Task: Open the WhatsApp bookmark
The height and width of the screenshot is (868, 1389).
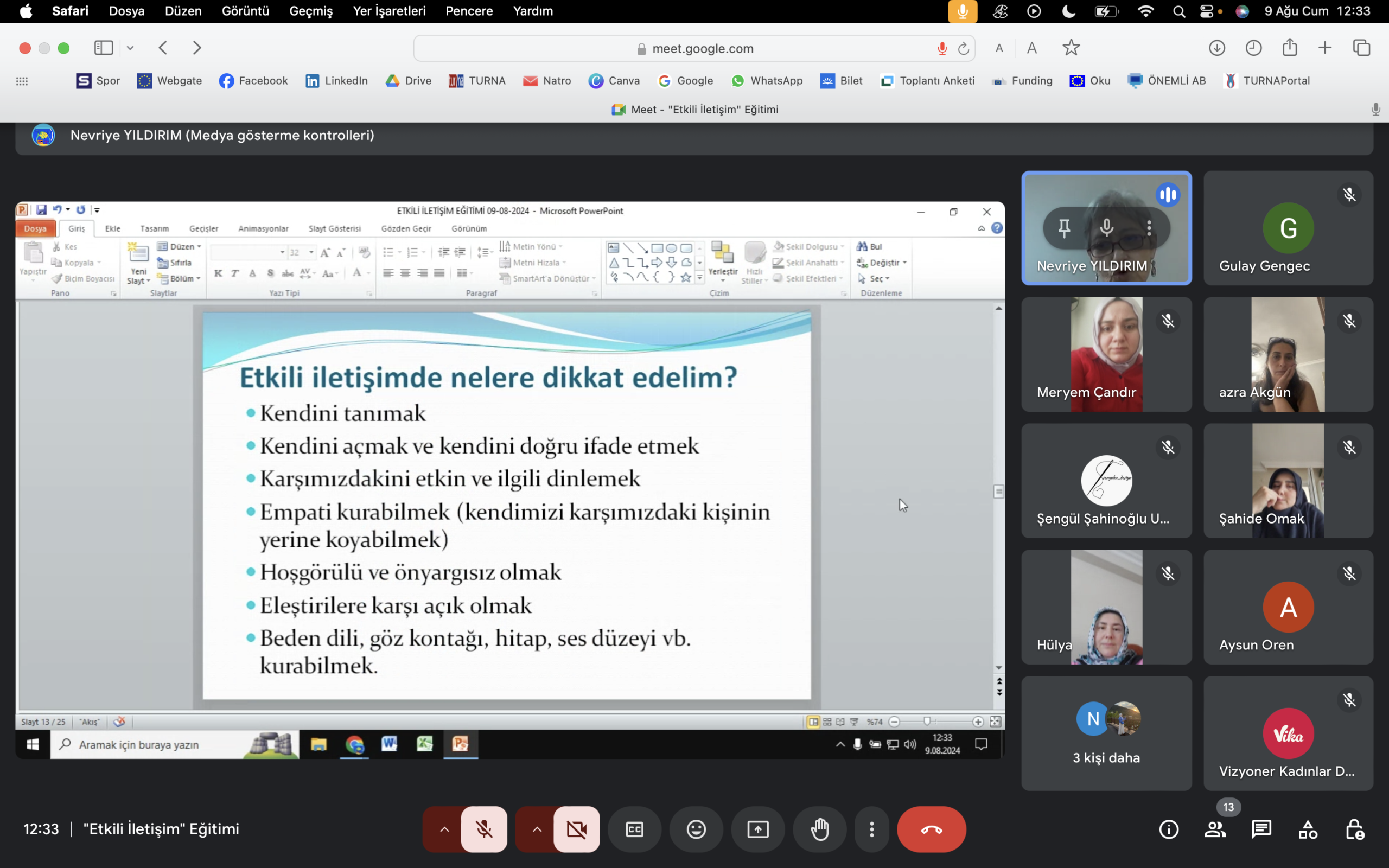Action: tap(767, 81)
